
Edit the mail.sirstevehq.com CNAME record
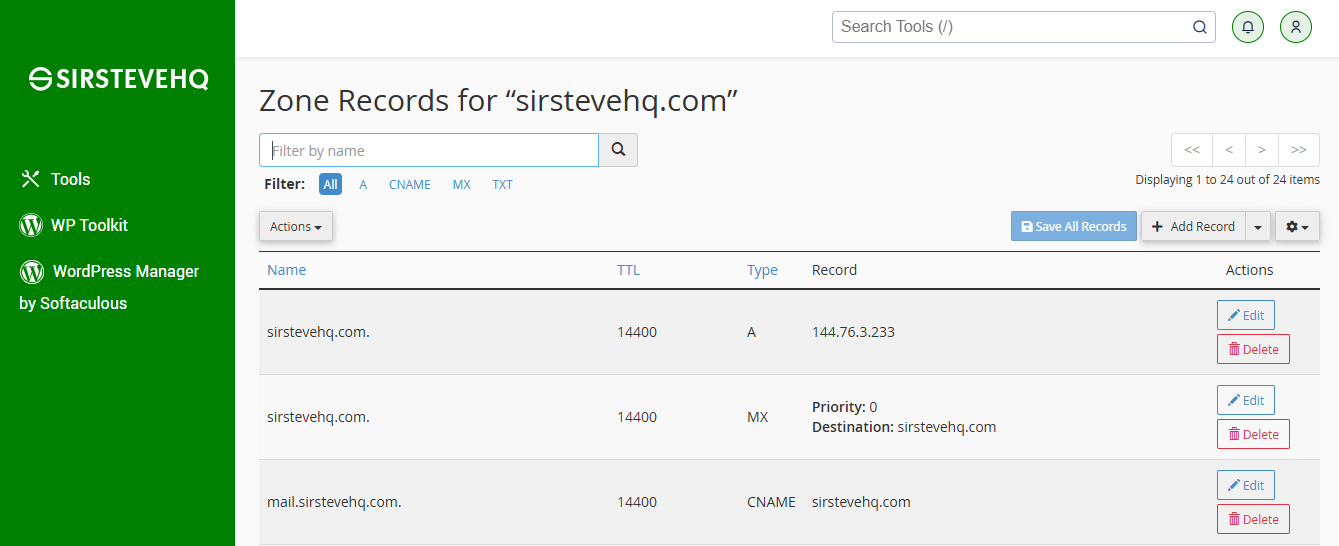click(1245, 485)
